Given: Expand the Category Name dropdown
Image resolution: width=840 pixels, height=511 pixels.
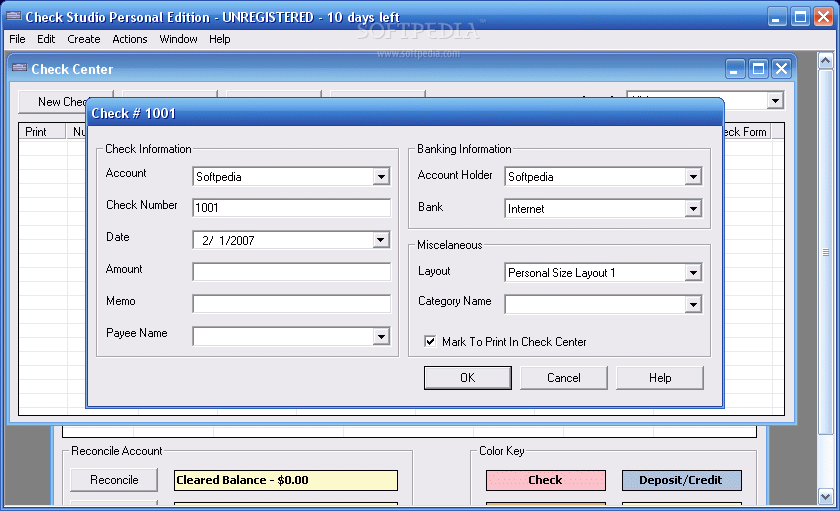Looking at the screenshot, I should point(693,305).
